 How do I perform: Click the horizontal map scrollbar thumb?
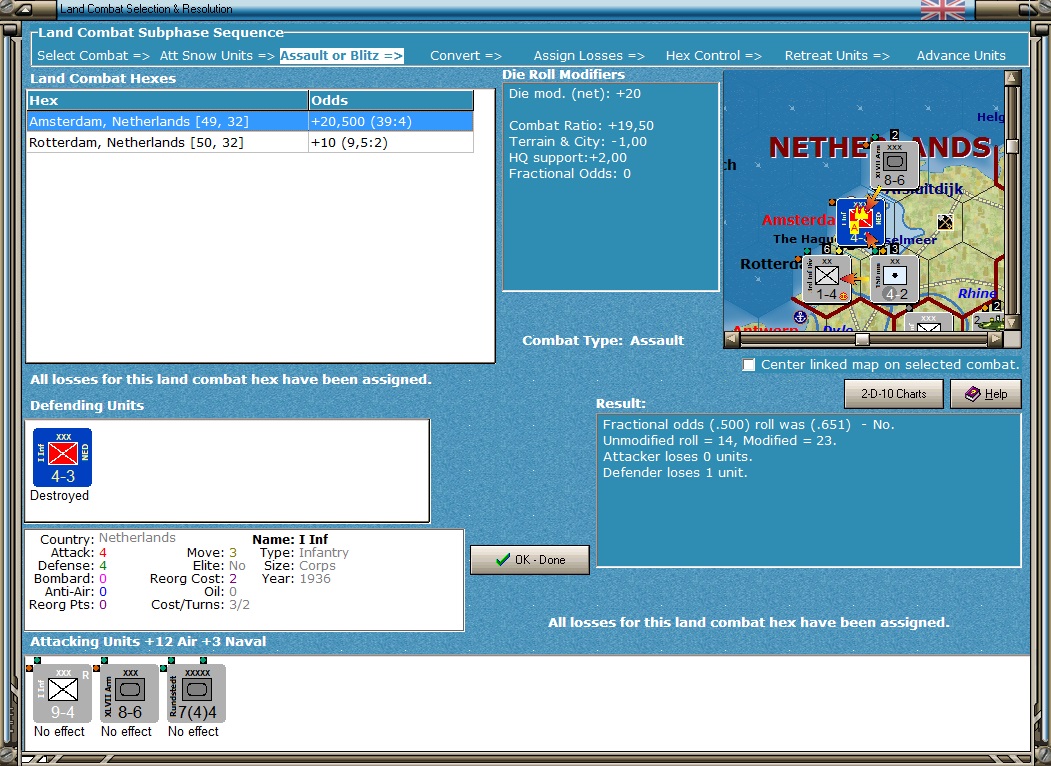coord(862,339)
